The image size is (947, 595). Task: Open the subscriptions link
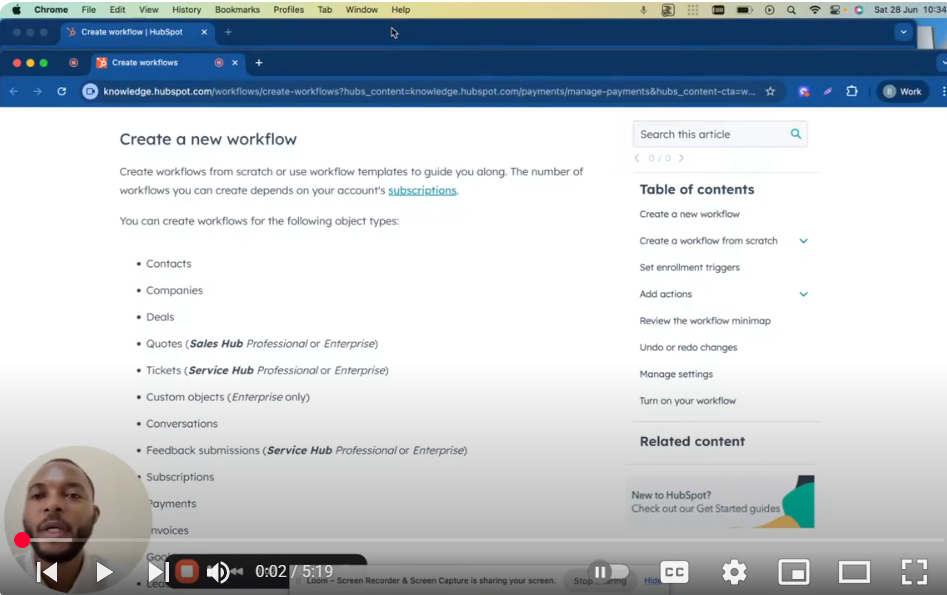(422, 190)
